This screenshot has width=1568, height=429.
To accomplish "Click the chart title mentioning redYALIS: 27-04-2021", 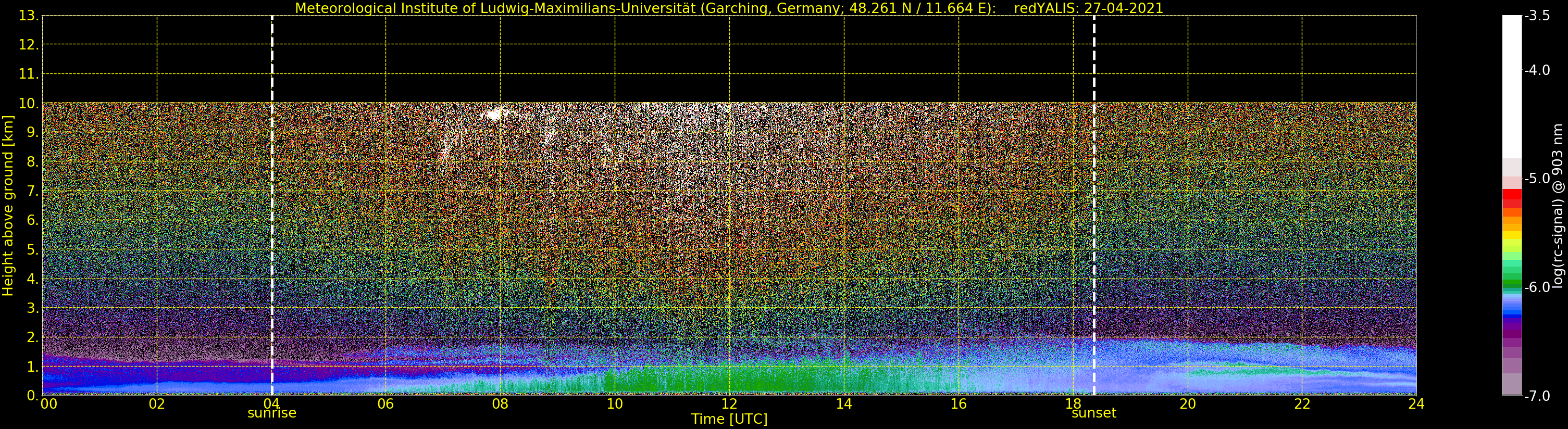I will [729, 8].
